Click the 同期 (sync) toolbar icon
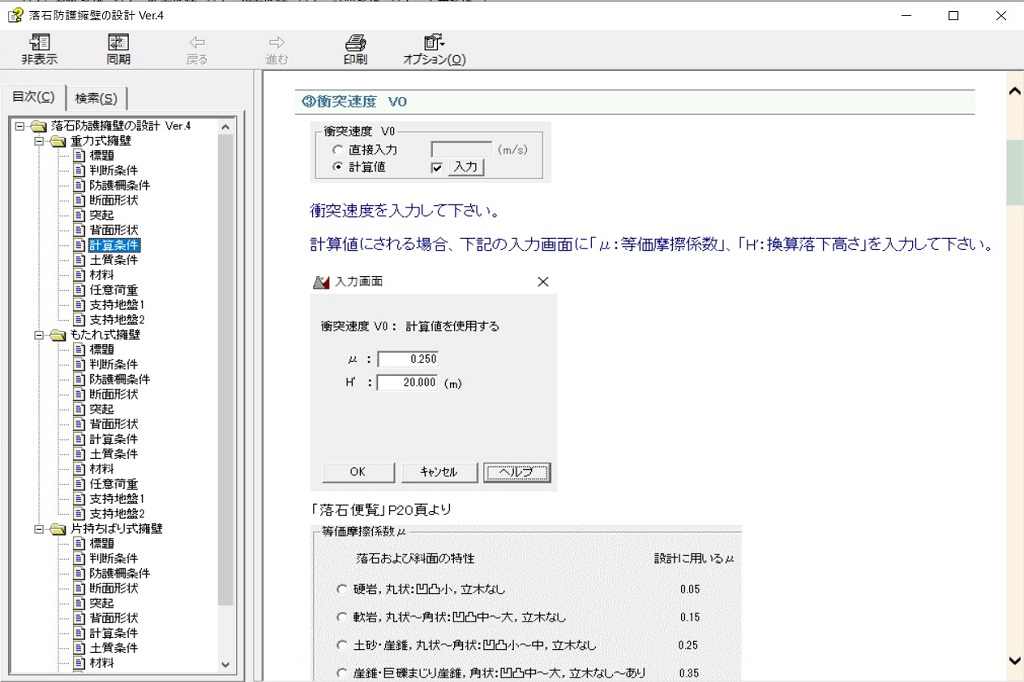 (118, 43)
